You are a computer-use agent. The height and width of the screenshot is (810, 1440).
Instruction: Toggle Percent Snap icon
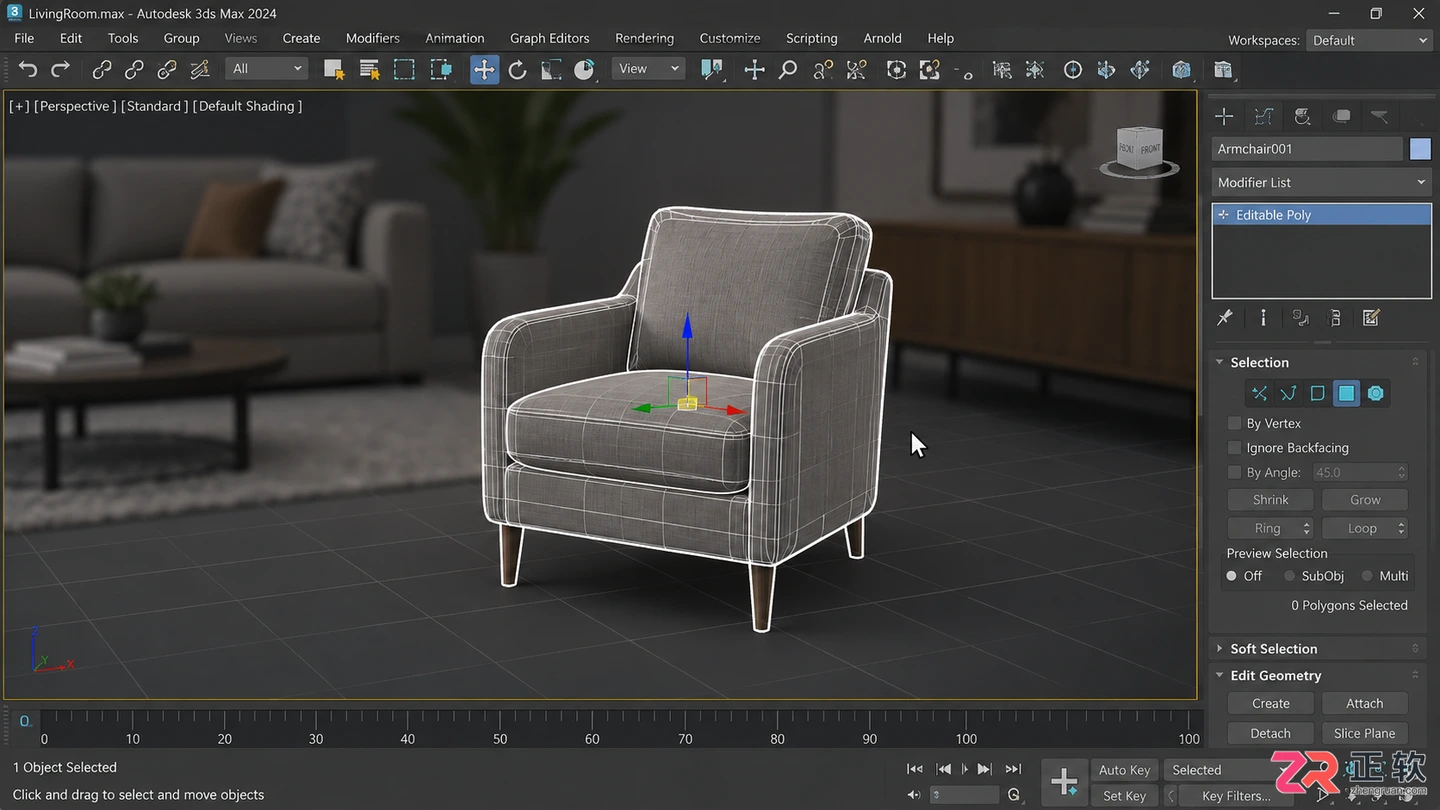[x=857, y=69]
